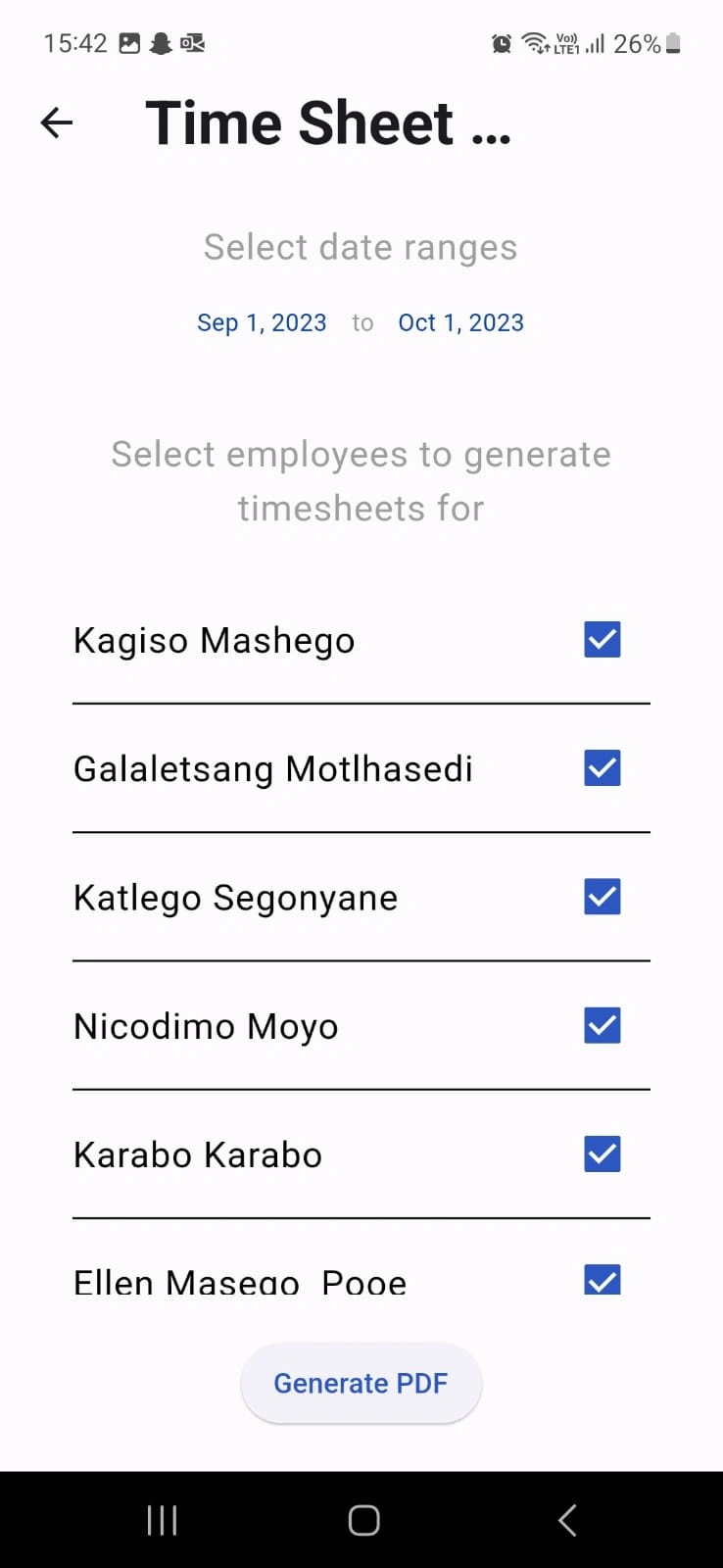723x1568 pixels.
Task: Toggle Katlego Segonyane checkbox
Action: coord(602,897)
